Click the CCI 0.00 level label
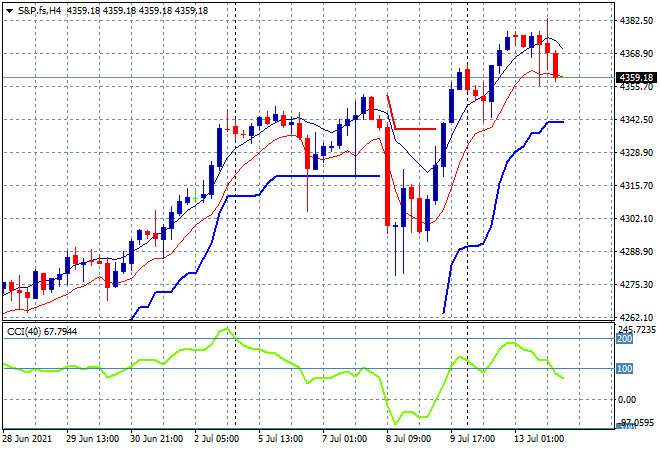Image resolution: width=660 pixels, height=450 pixels. (627, 399)
